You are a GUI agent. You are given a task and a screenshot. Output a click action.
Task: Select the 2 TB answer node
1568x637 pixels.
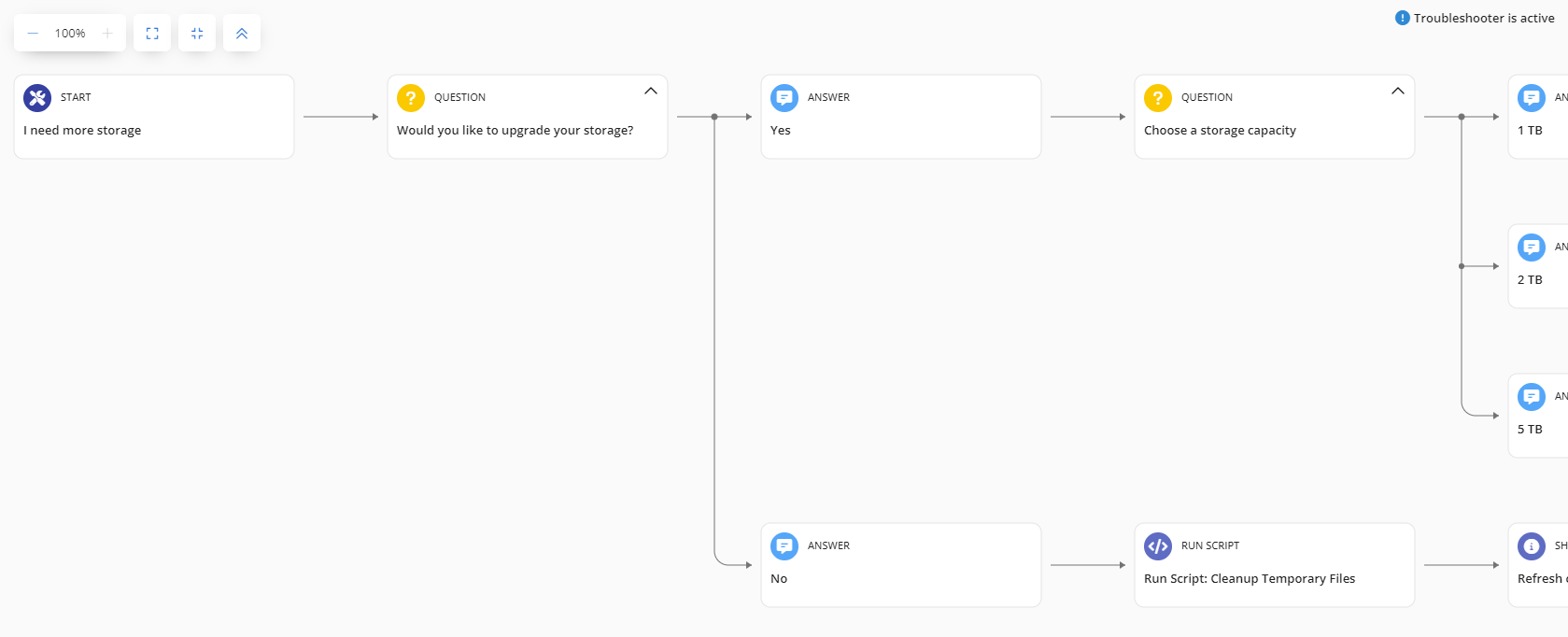(x=1536, y=279)
